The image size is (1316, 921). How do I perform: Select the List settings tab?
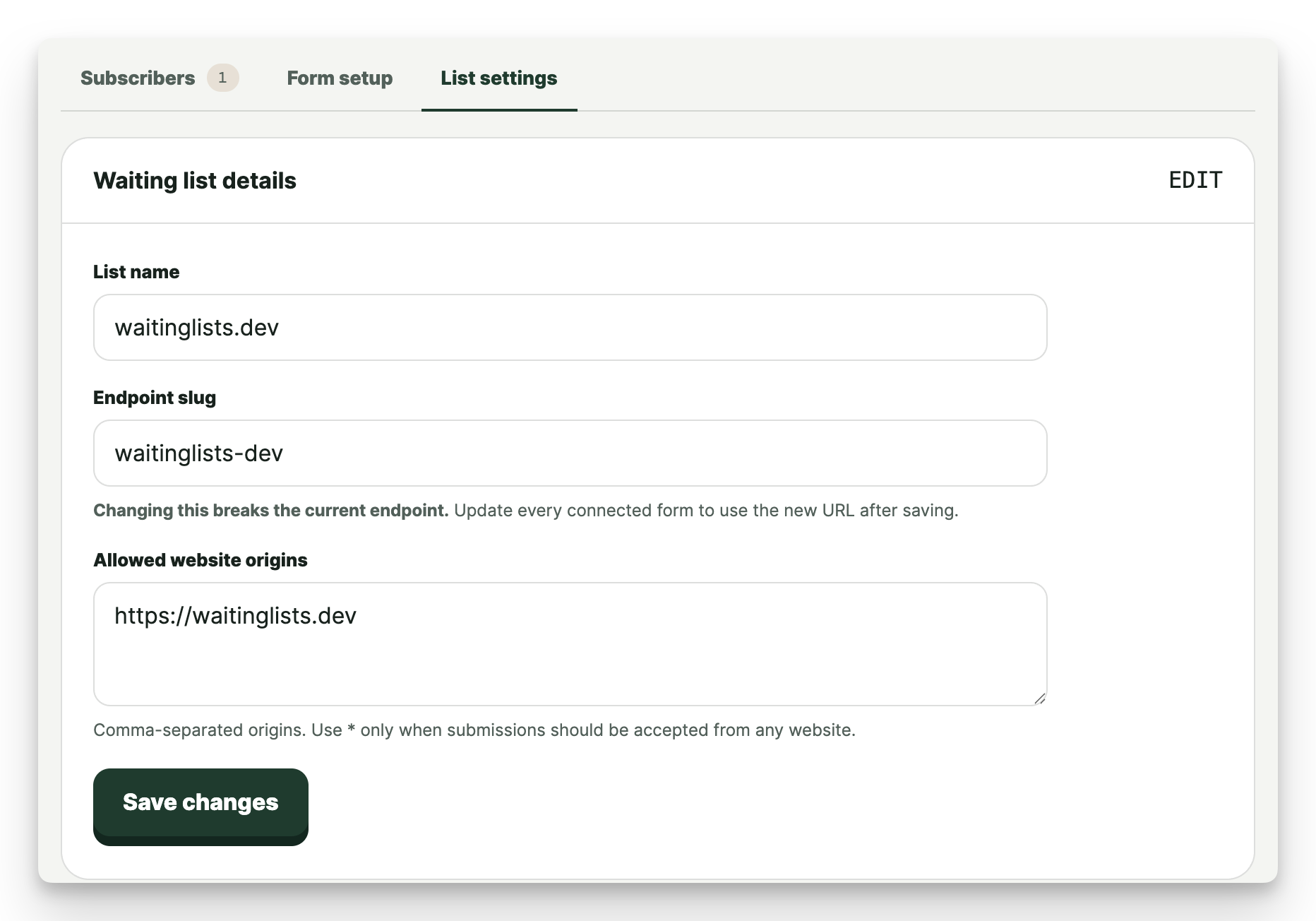coord(499,78)
